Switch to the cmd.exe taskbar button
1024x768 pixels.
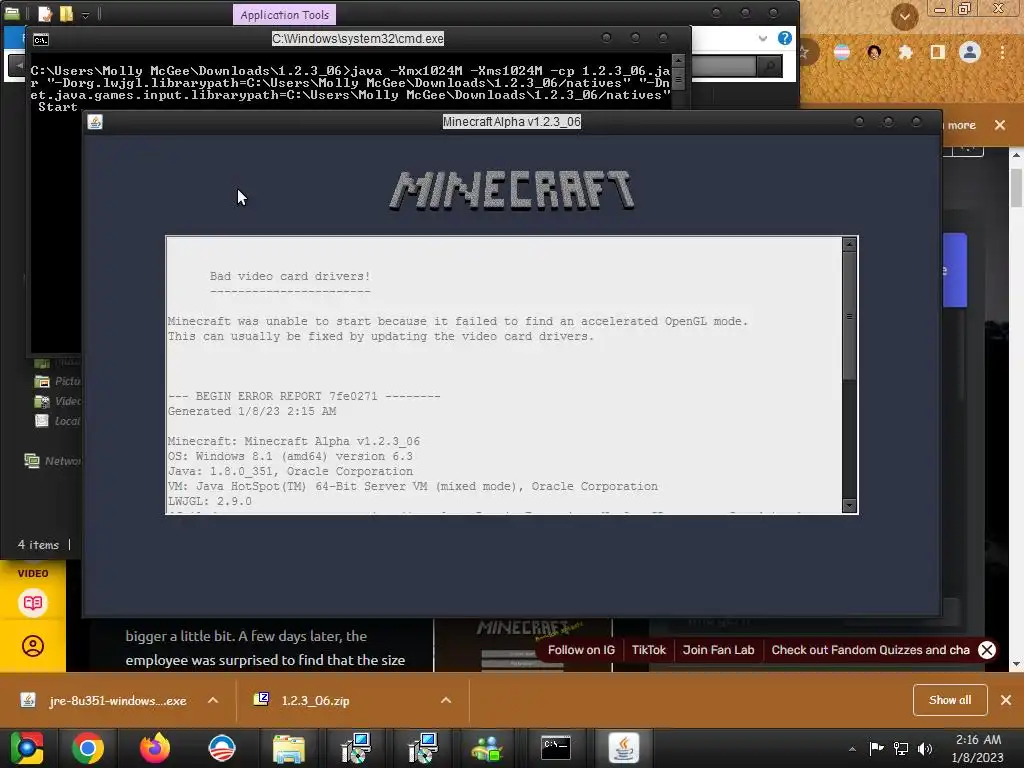pyautogui.click(x=556, y=748)
